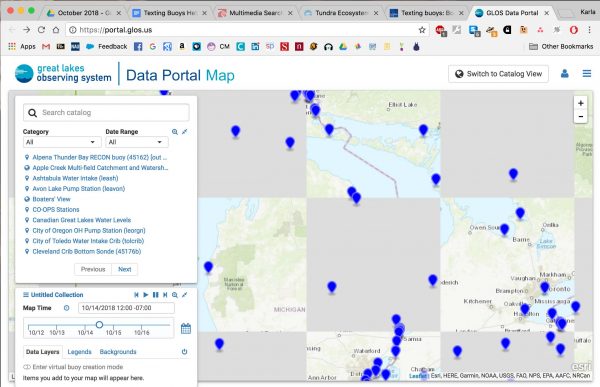Viewport: 600px width, 387px height.
Task: Click the globe icon on Boaters' View
Action: (x=27, y=199)
